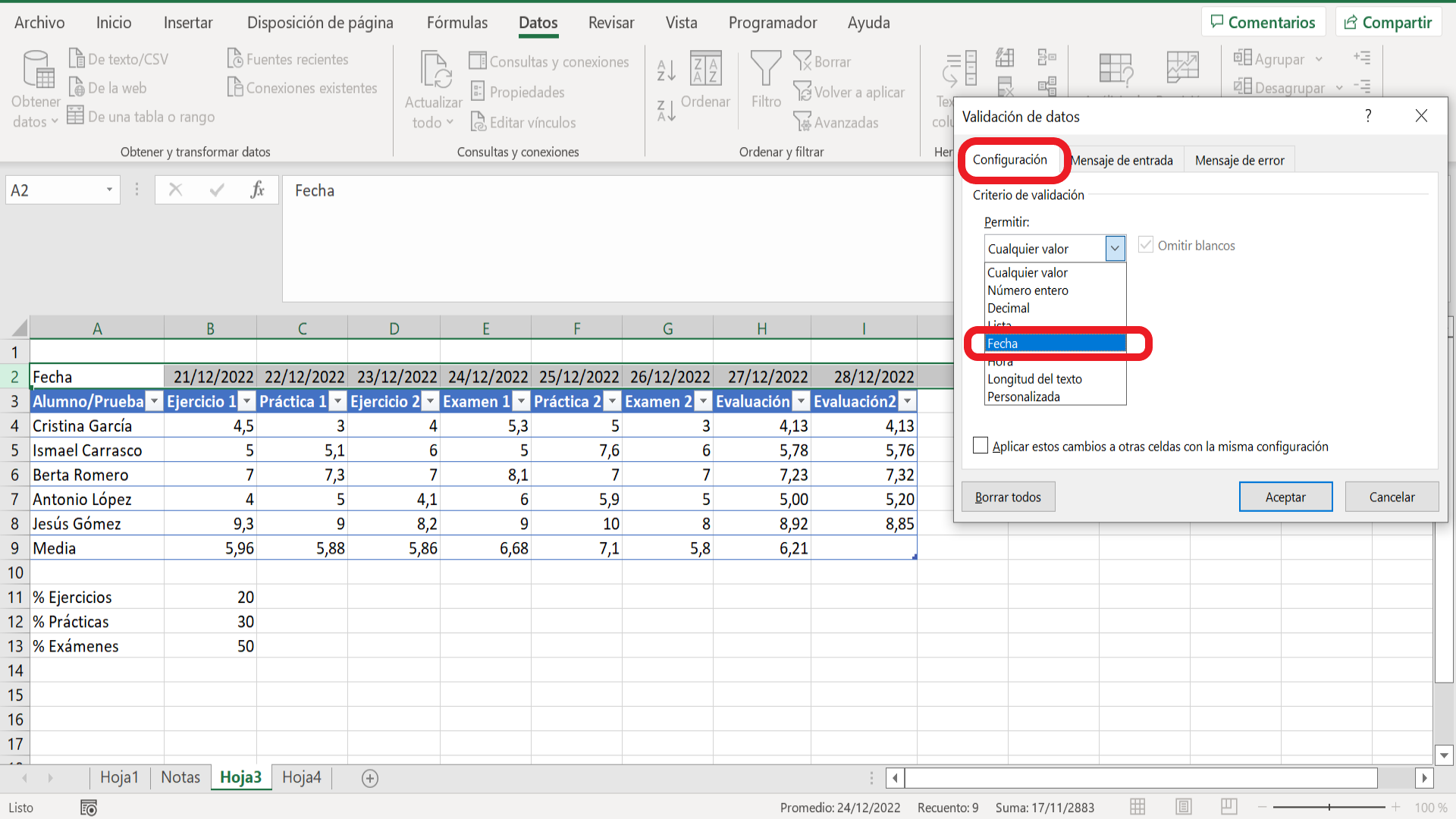Select Fecha in the Permitir list

(x=1055, y=344)
